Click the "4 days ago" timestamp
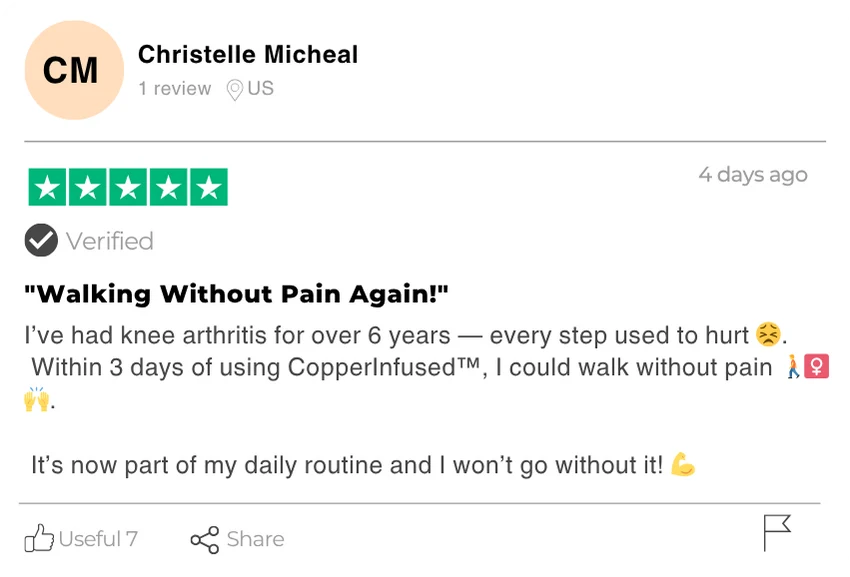The width and height of the screenshot is (850, 577). (752, 174)
